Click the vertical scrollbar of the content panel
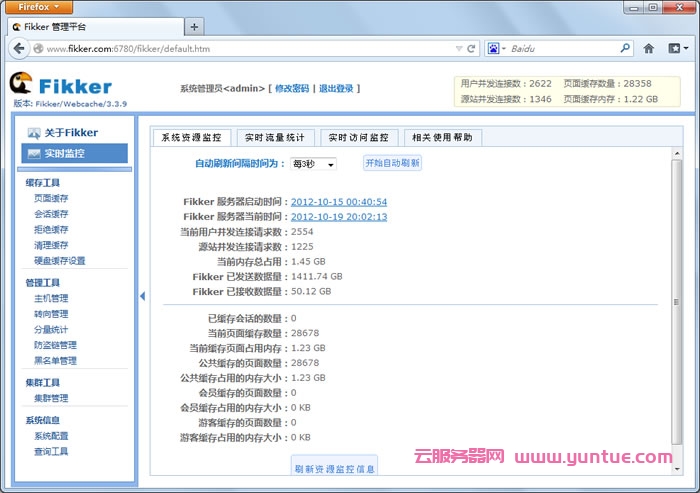Image resolution: width=700 pixels, height=493 pixels. tap(676, 300)
